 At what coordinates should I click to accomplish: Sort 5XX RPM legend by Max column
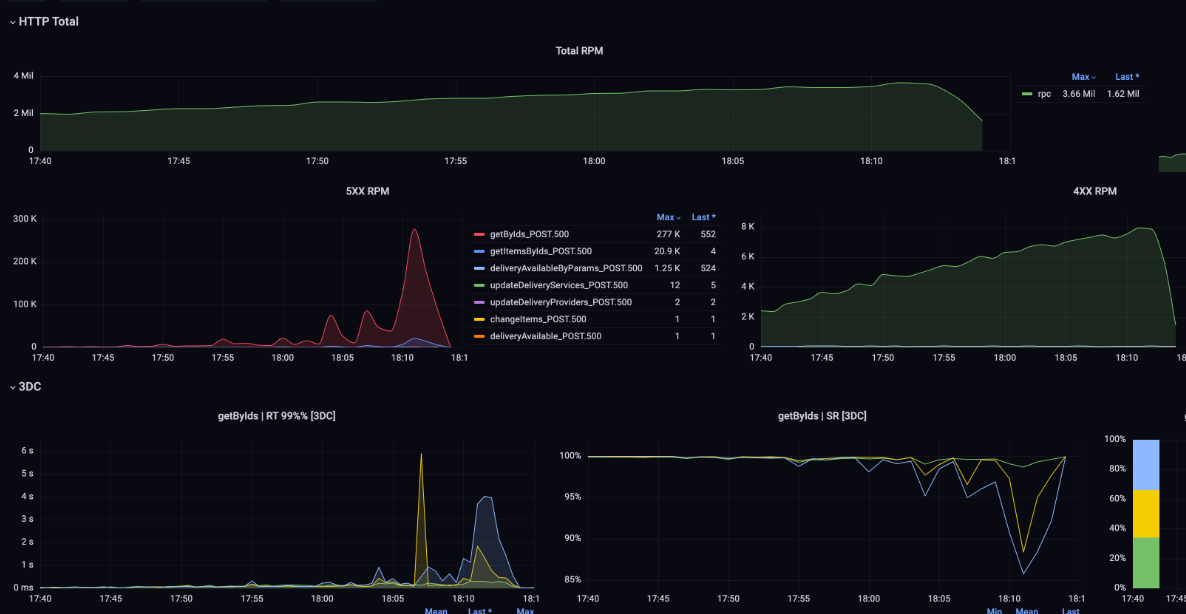click(x=665, y=217)
